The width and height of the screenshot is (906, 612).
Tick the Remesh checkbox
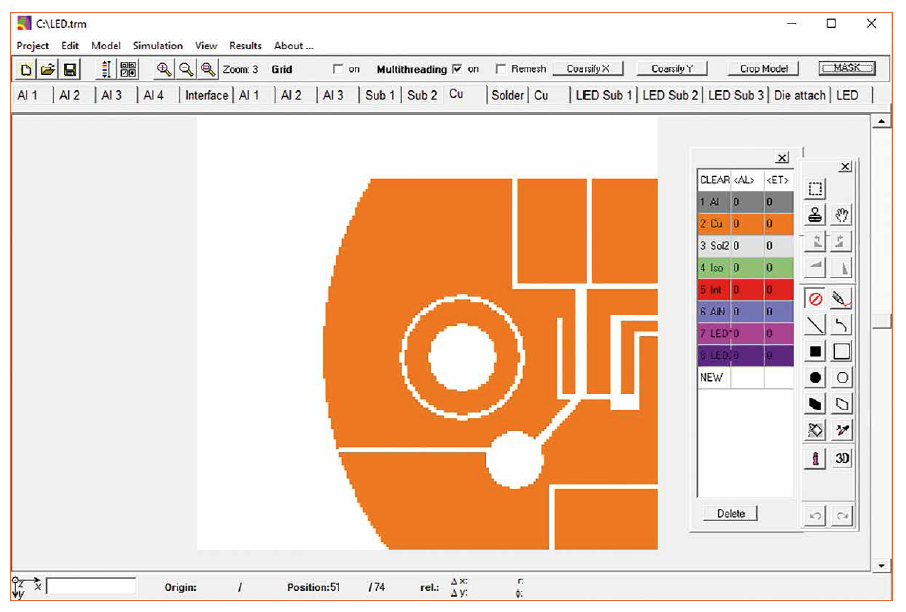tap(501, 69)
